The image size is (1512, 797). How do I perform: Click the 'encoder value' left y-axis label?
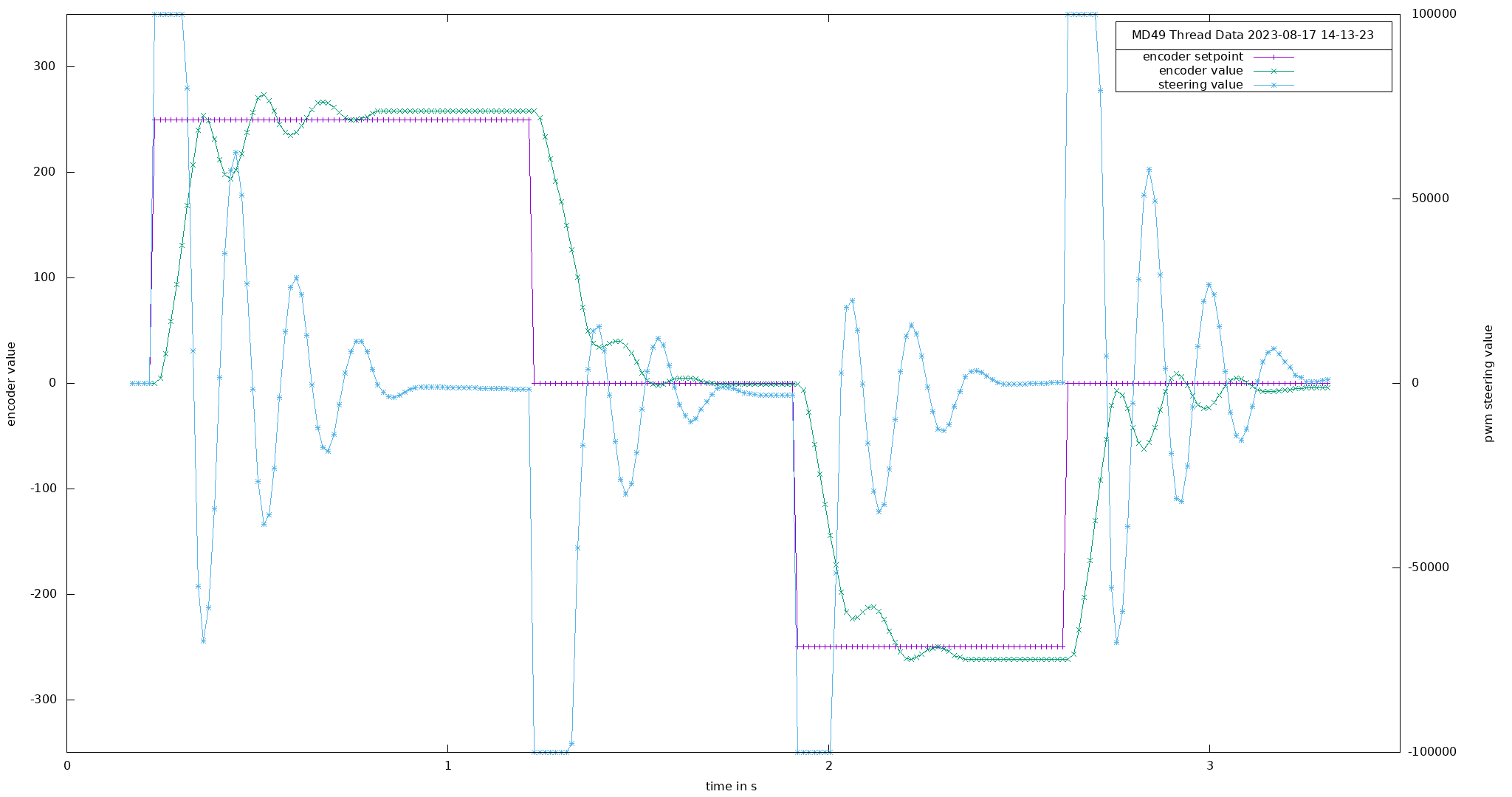[11, 384]
